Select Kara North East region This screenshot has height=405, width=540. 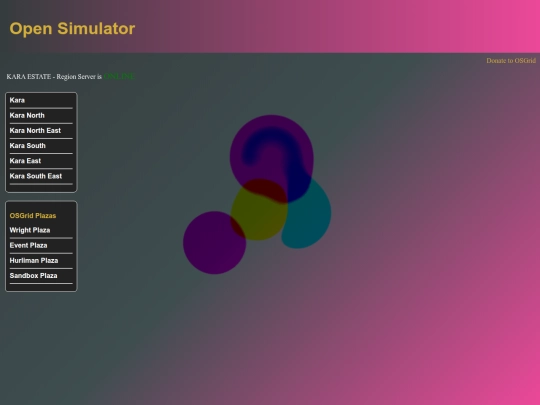click(35, 131)
